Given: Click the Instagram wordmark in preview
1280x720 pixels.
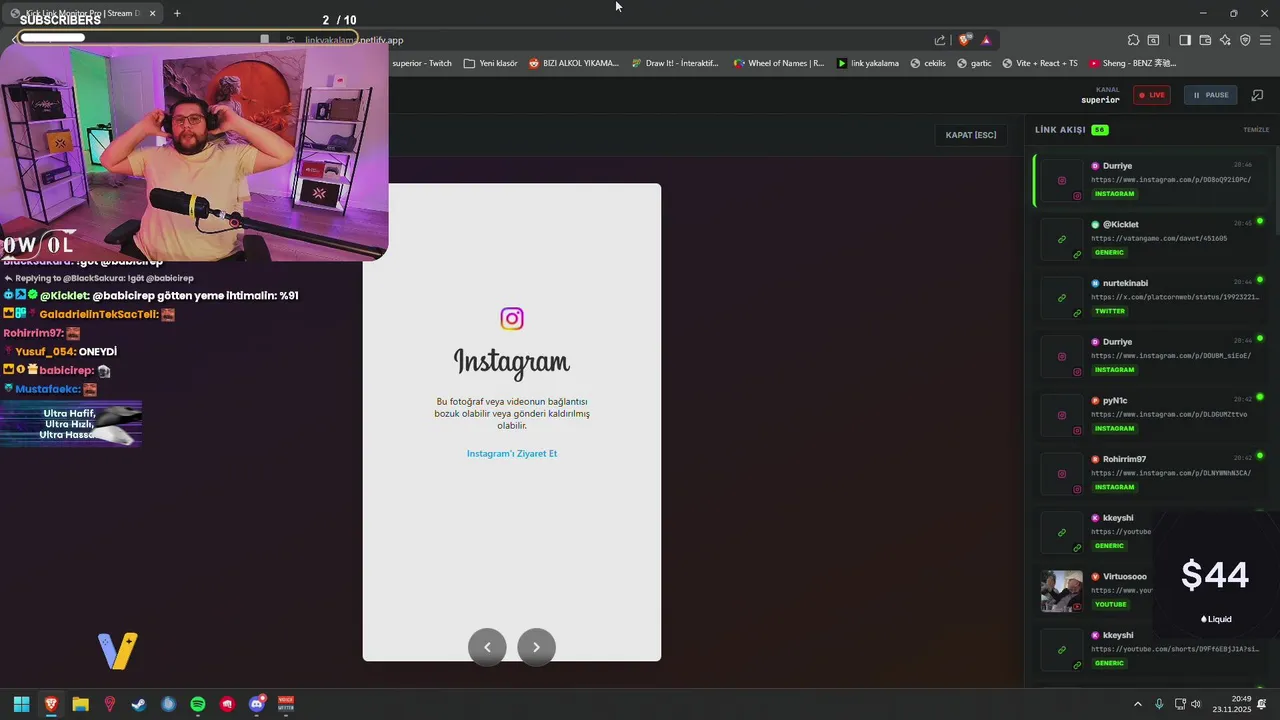Looking at the screenshot, I should (512, 362).
